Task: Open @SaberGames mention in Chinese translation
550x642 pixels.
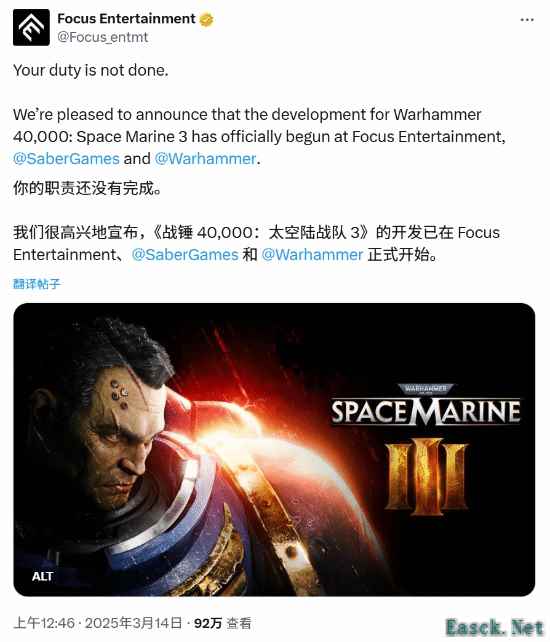Action: (x=185, y=255)
